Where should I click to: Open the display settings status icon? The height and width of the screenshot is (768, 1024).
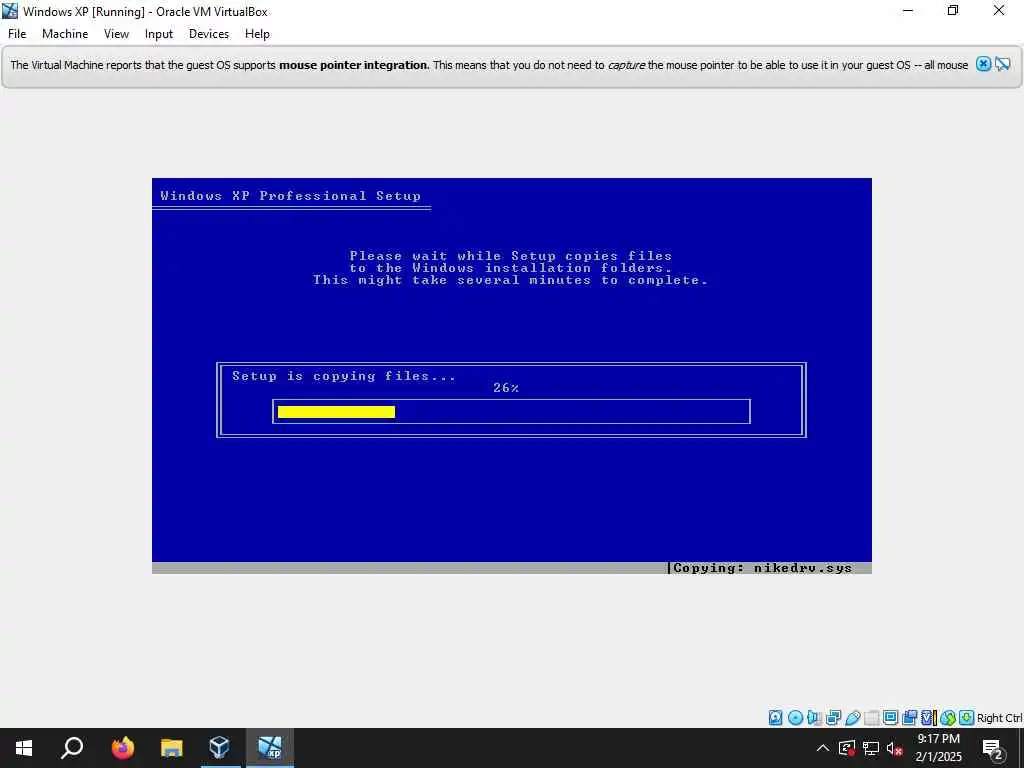click(x=890, y=718)
